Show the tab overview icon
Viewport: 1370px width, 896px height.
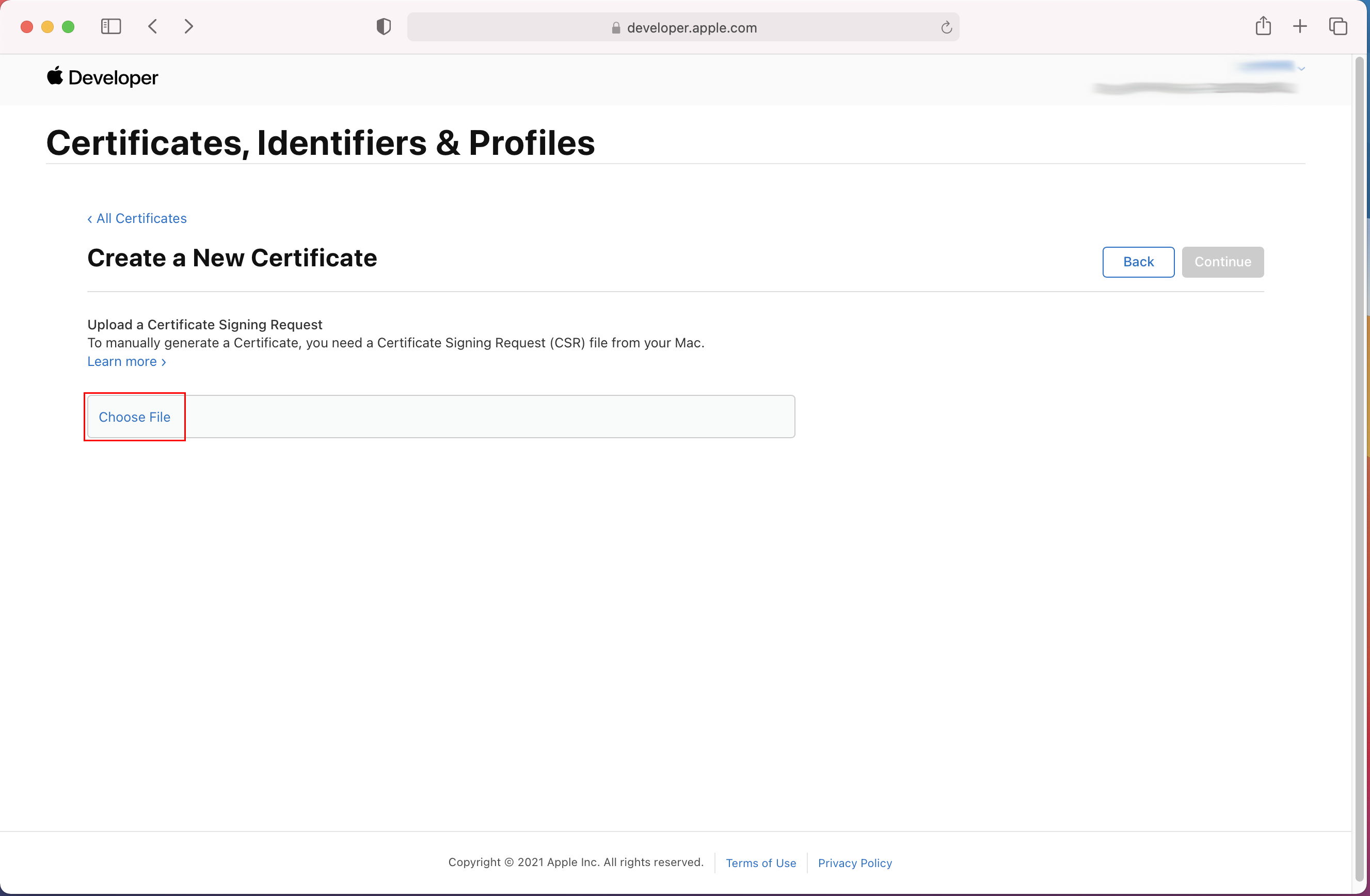(x=1338, y=26)
